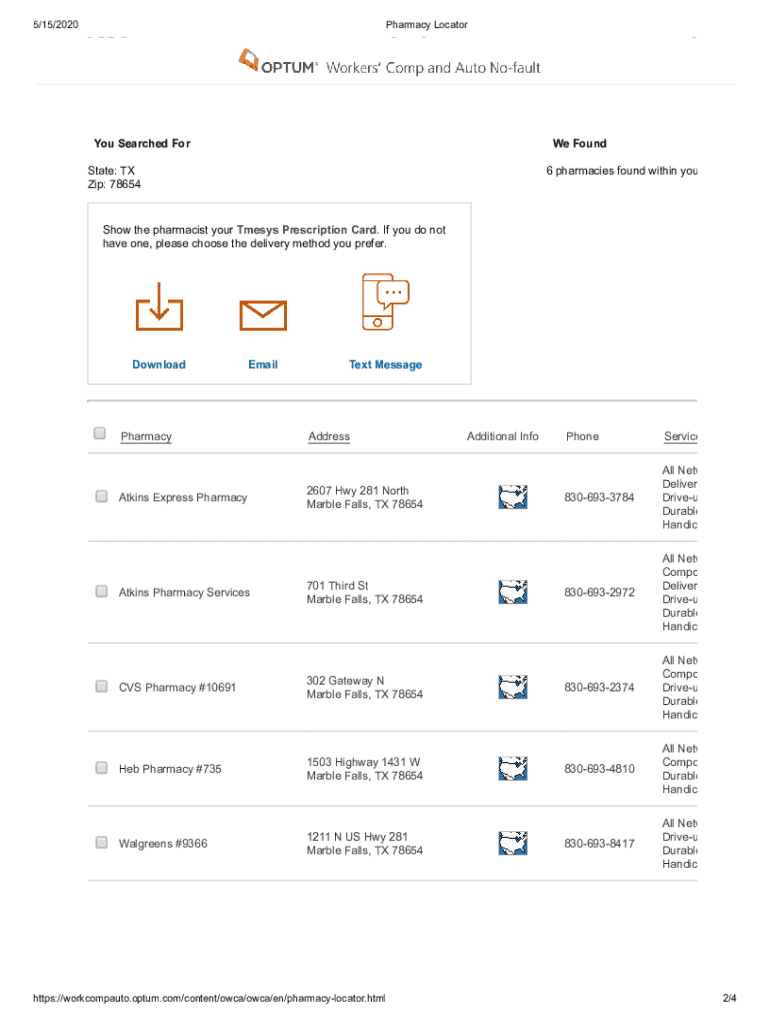The width and height of the screenshot is (770, 1024).
Task: Check the Atkins Express Pharmacy checkbox
Action: coord(102,497)
